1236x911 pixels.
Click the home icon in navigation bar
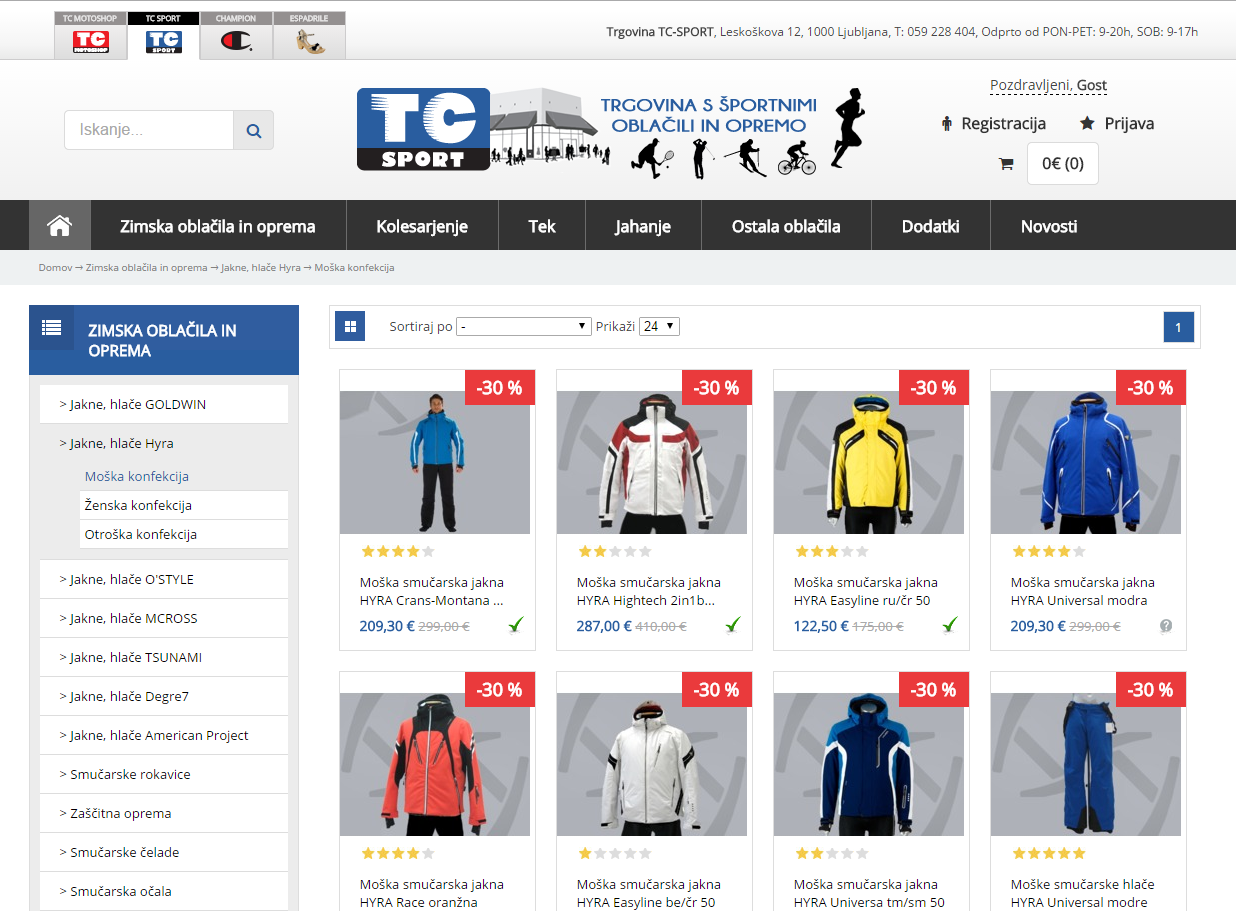point(60,226)
